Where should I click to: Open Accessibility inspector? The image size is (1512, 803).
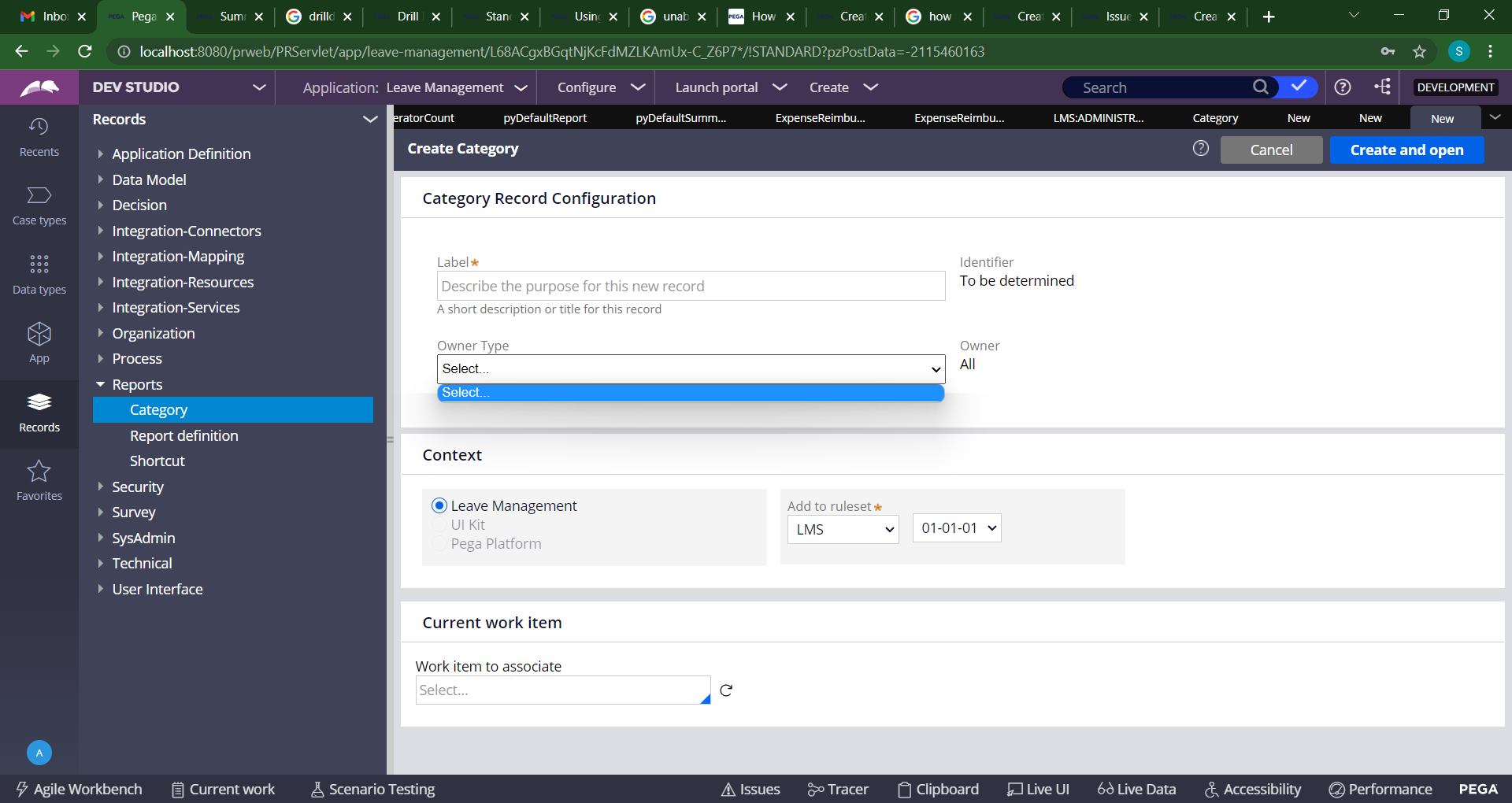pyautogui.click(x=1252, y=789)
